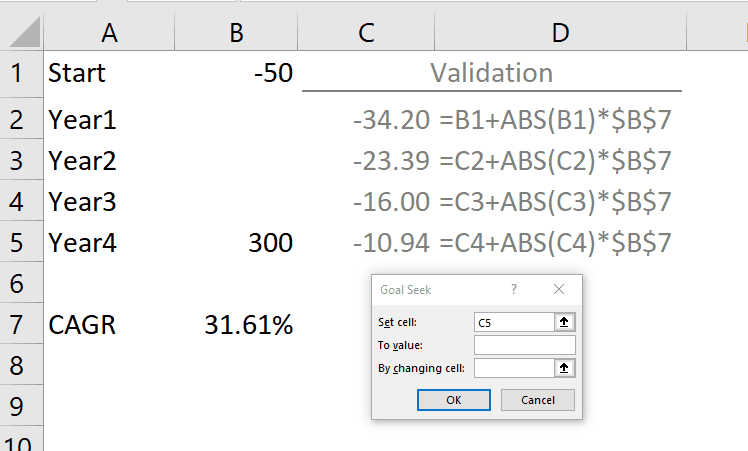The width and height of the screenshot is (748, 451).
Task: Click the To value input field
Action: tap(525, 345)
